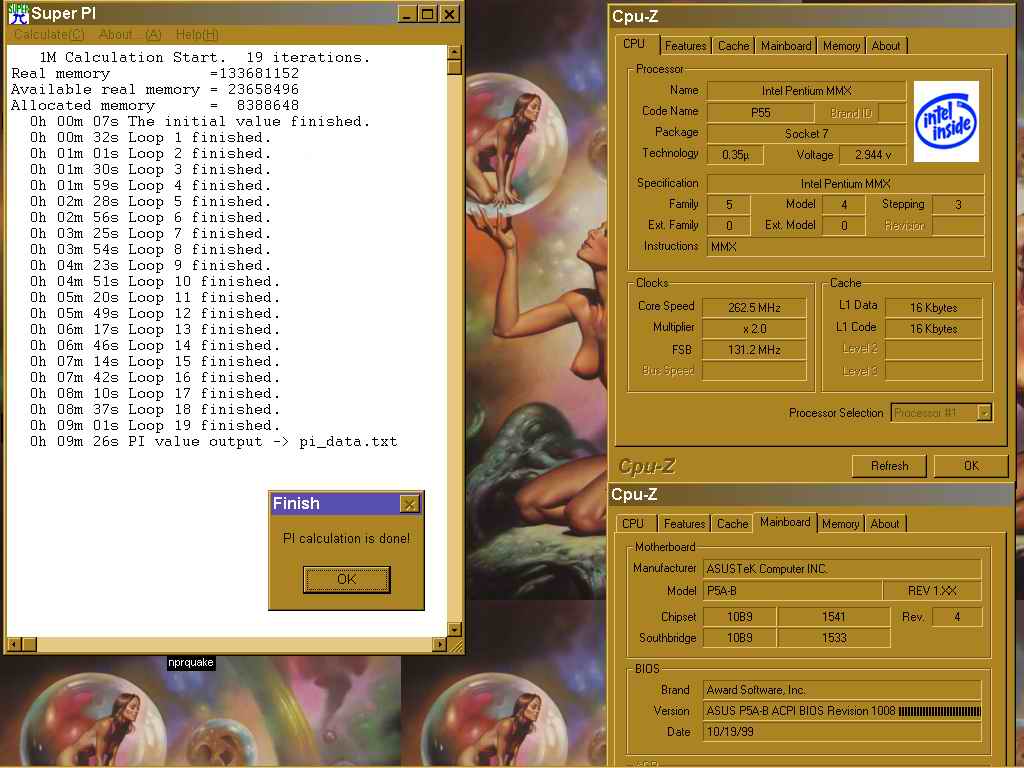The height and width of the screenshot is (768, 1024).
Task: Switch to Features tab in upper Cpu-Z window
Action: coord(685,46)
